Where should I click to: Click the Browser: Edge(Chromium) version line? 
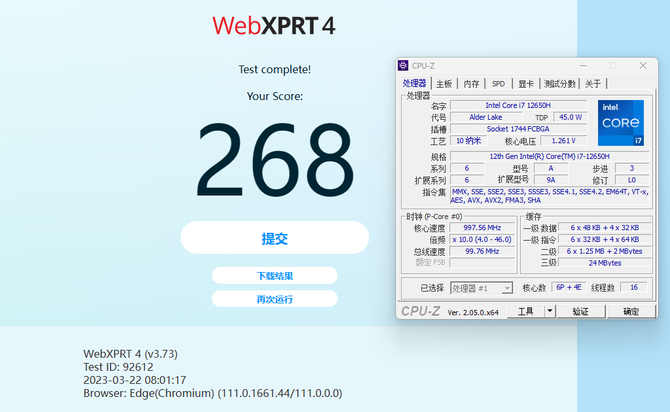tap(213, 393)
